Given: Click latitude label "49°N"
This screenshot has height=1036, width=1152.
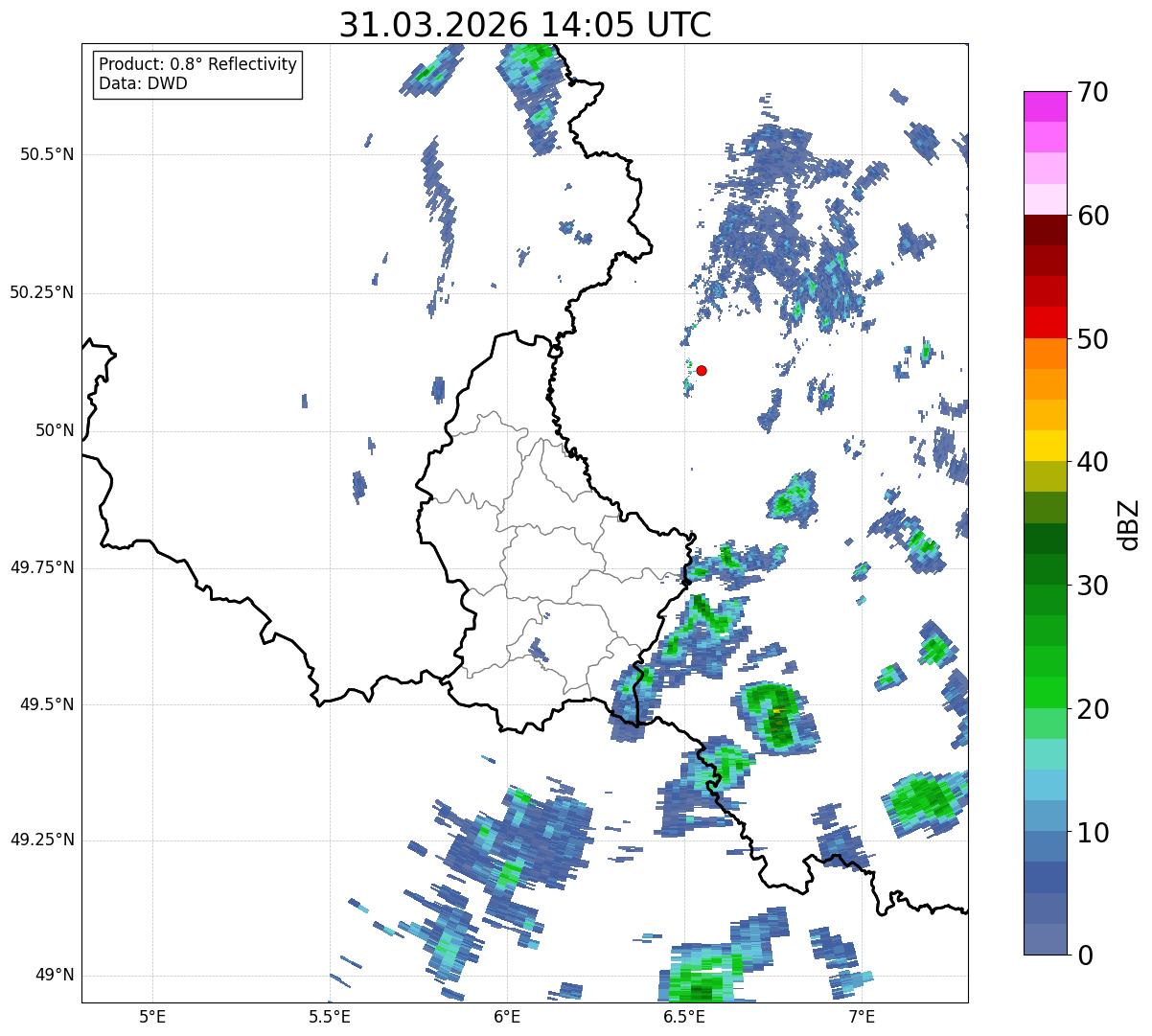Looking at the screenshot, I should (x=54, y=976).
